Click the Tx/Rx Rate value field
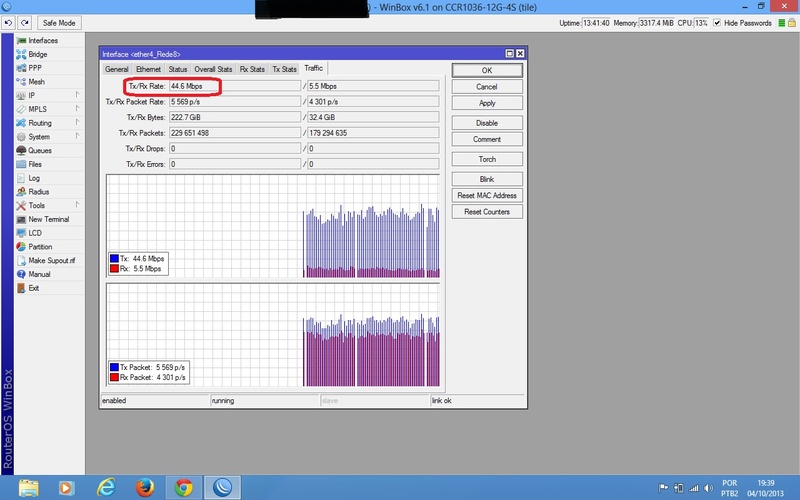800x500 pixels. pos(234,87)
